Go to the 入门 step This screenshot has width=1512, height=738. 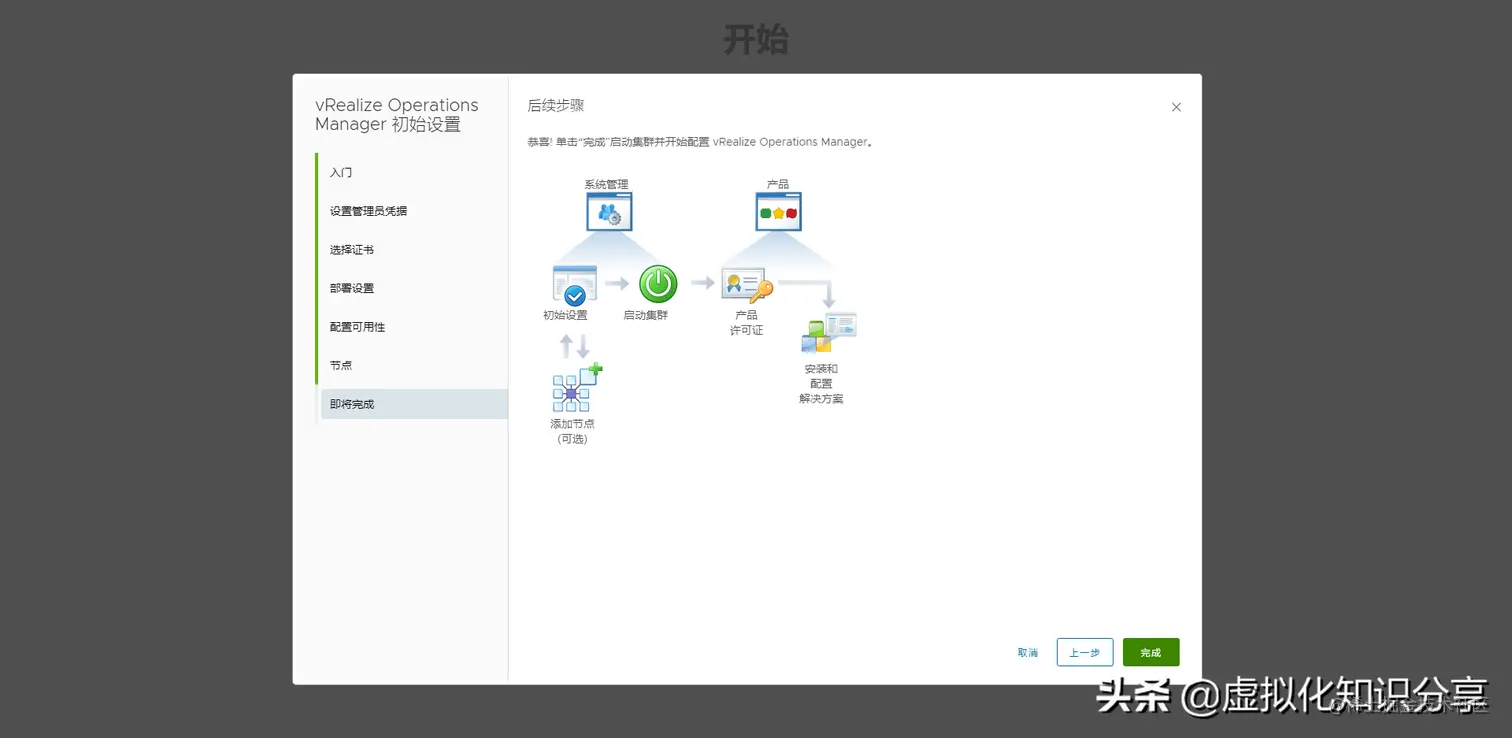(340, 172)
